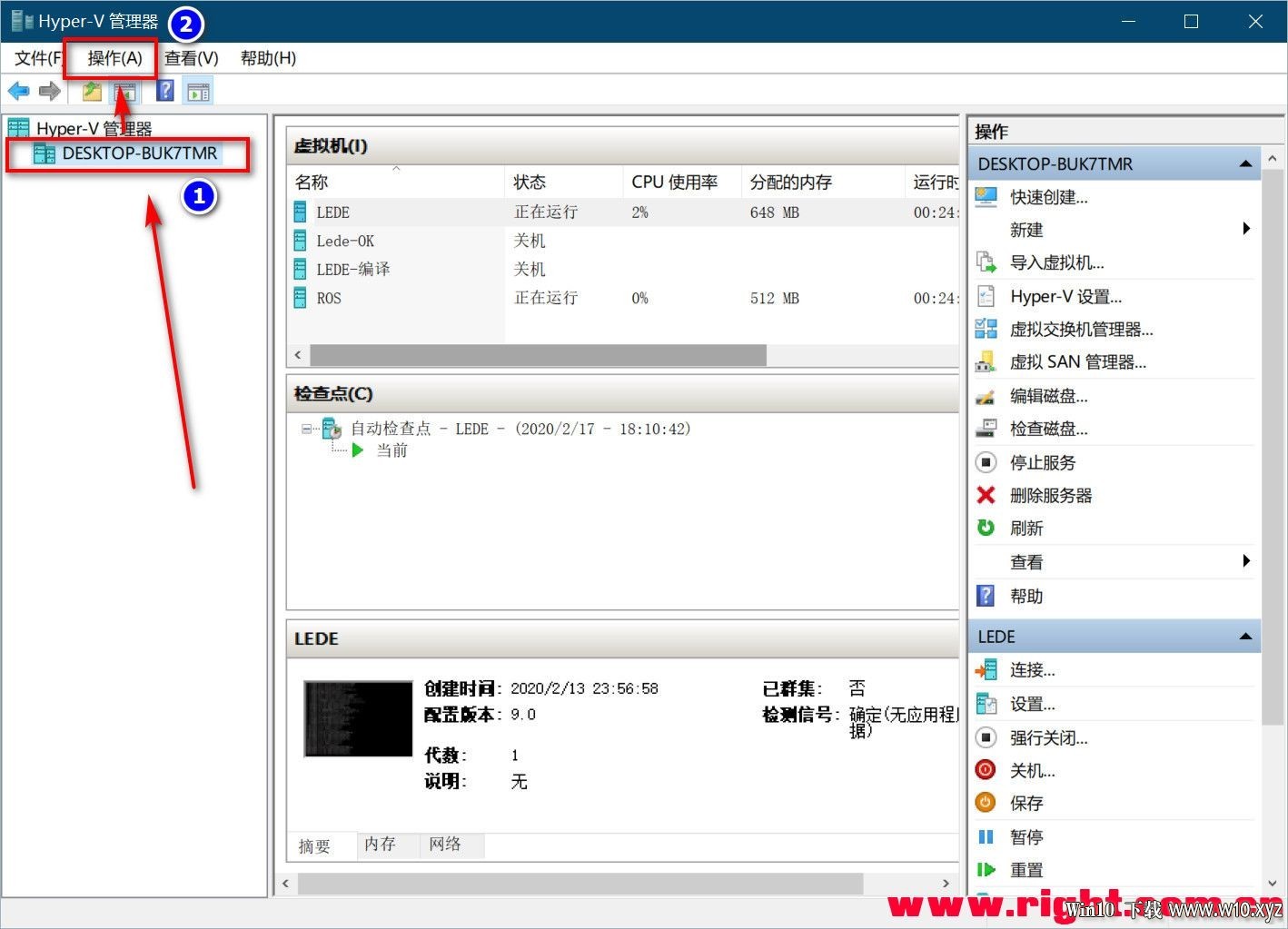The width and height of the screenshot is (1288, 929).
Task: Sort by the CPU usage column header
Action: (x=682, y=182)
